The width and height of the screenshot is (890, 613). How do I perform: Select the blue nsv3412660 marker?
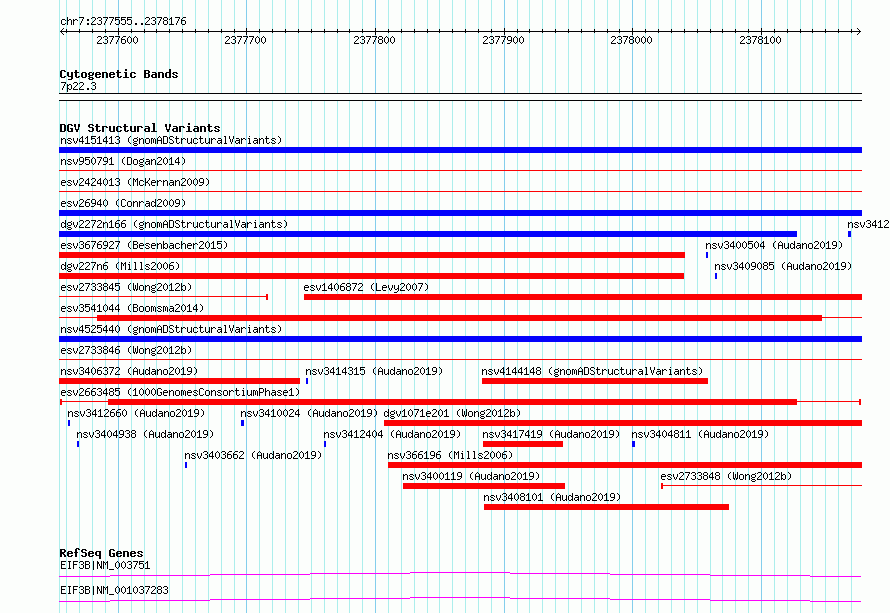tap(69, 423)
